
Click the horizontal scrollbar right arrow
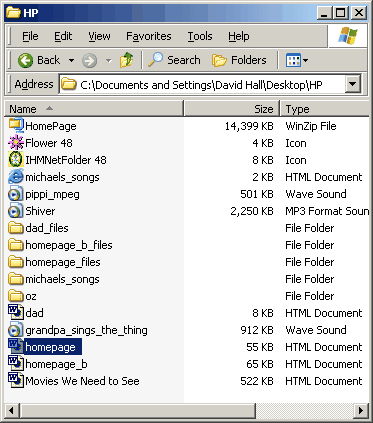point(361,410)
